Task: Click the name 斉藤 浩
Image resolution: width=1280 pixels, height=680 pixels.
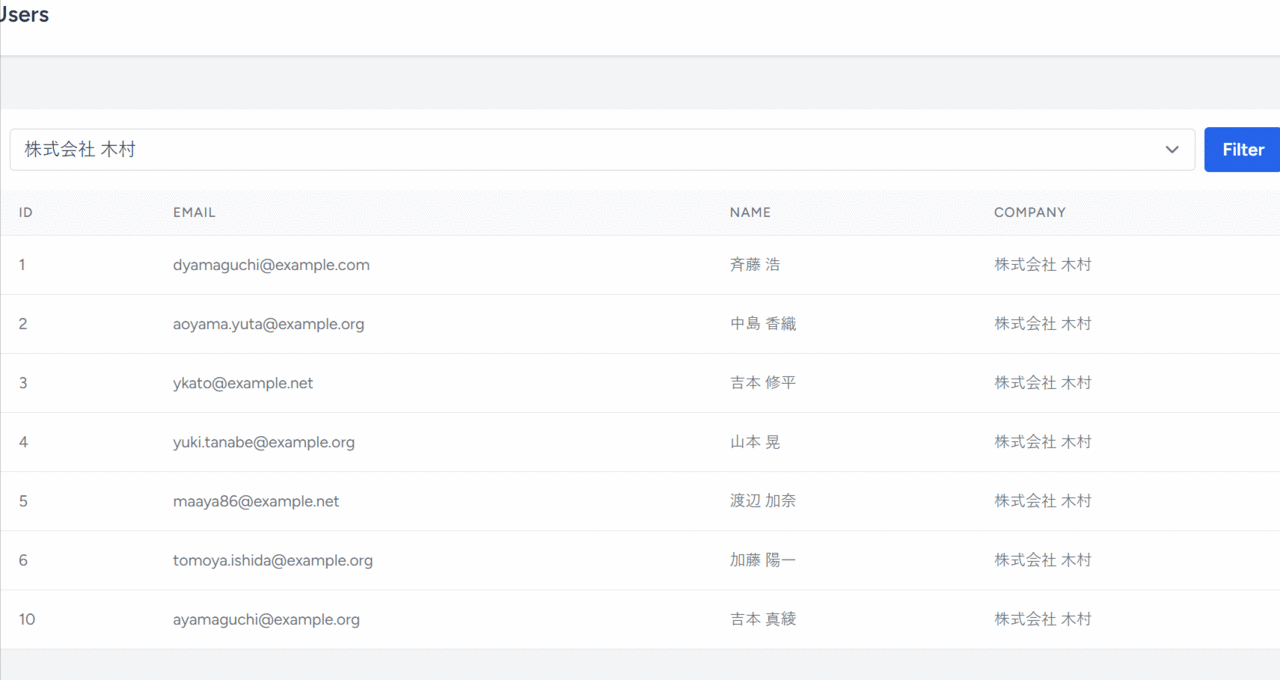Action: pyautogui.click(x=755, y=265)
